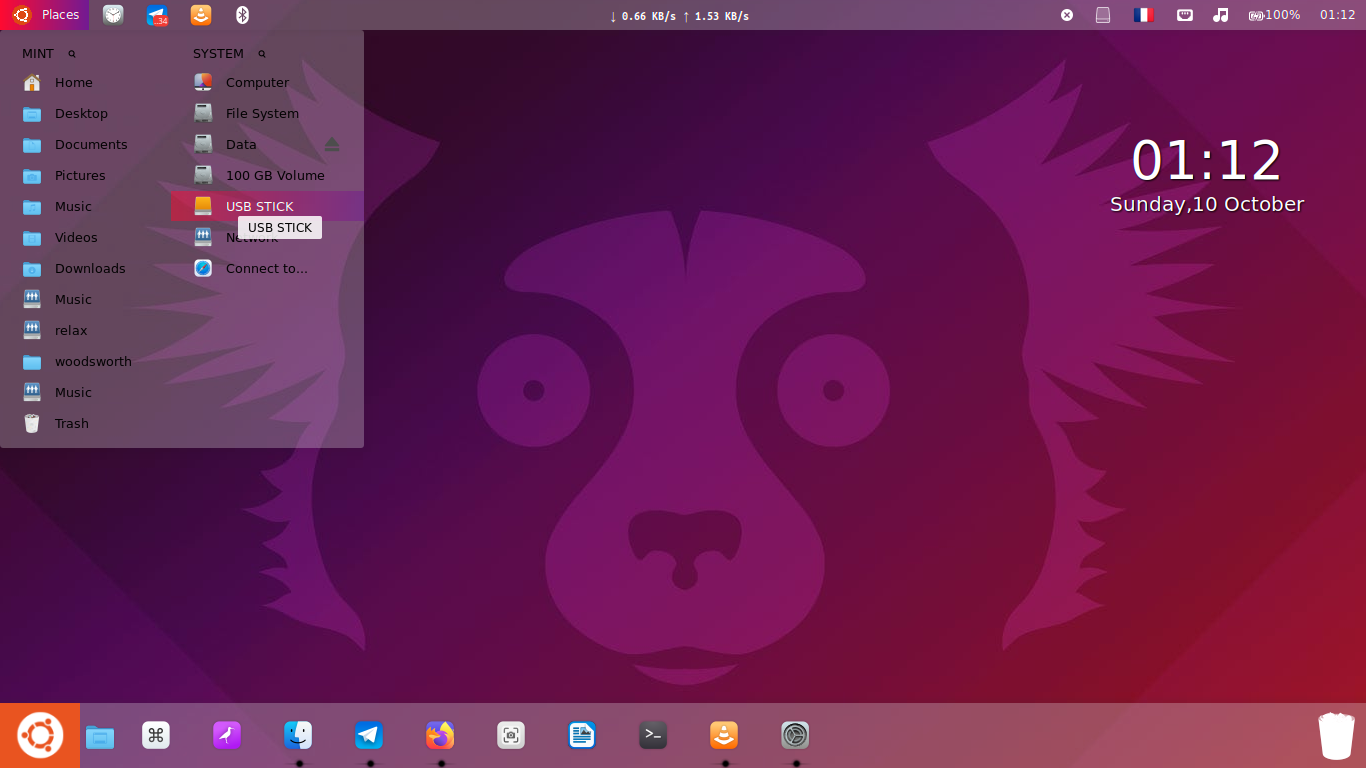This screenshot has height=768, width=1366.
Task: Click the search icon next to MINT header
Action: (72, 54)
